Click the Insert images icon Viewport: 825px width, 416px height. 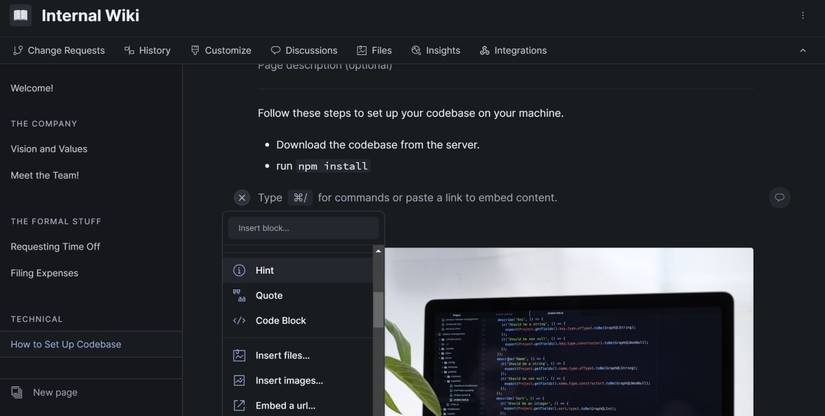pyautogui.click(x=239, y=381)
